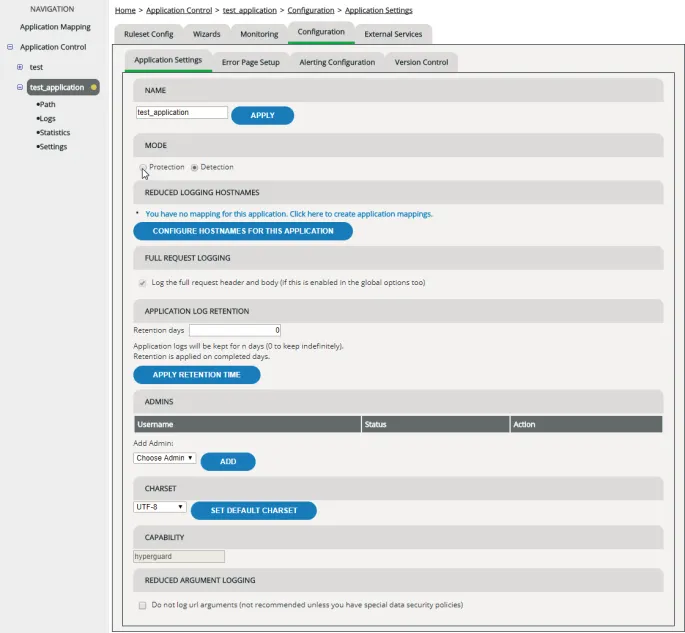This screenshot has width=685, height=633.
Task: Select the Detection mode radio button
Action: coord(194,167)
